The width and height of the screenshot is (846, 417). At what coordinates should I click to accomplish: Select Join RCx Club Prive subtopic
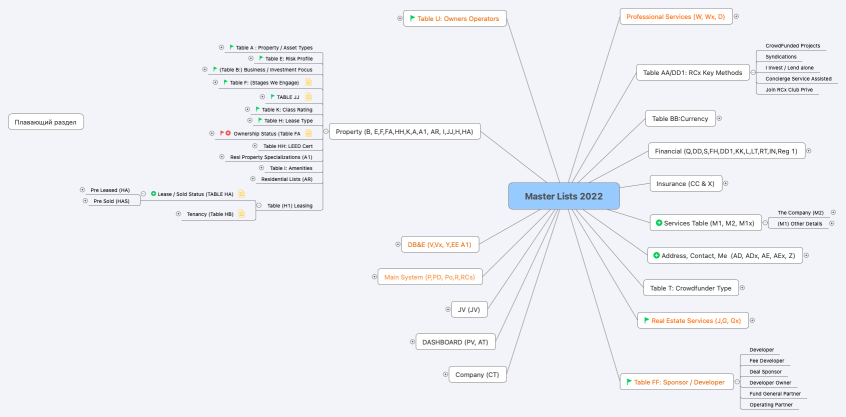pyautogui.click(x=789, y=90)
